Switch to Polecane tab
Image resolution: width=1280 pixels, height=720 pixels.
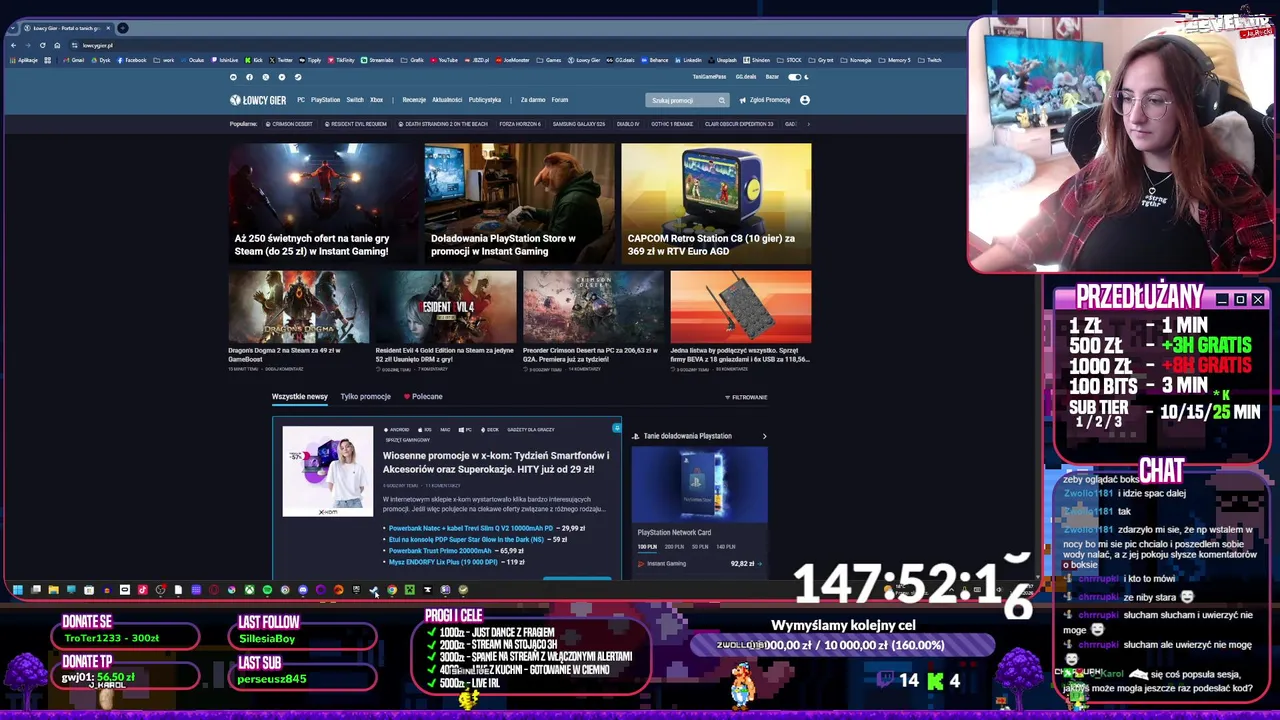tap(423, 397)
